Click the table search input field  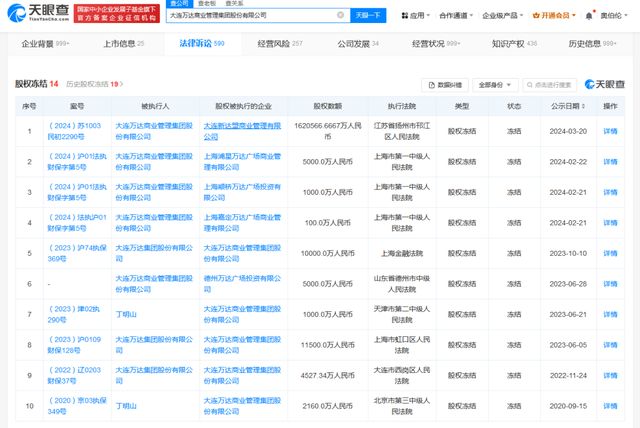549,85
